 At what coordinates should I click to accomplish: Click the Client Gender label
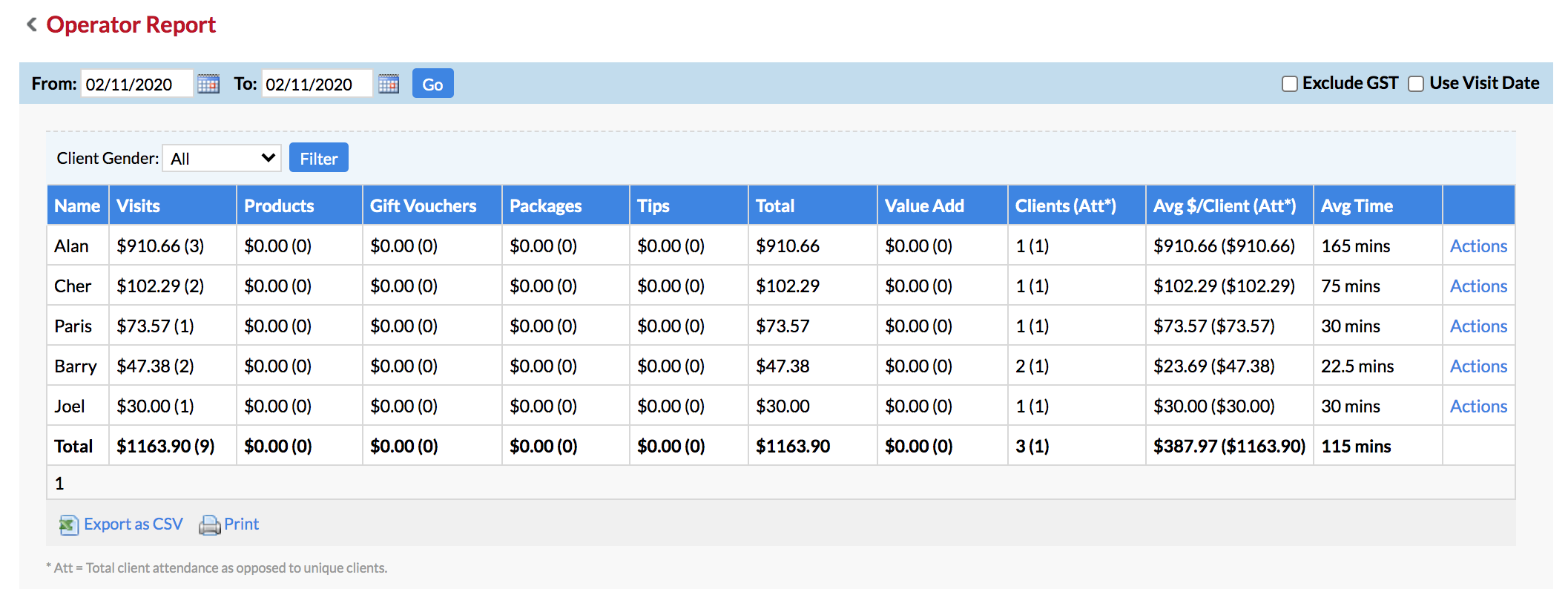click(108, 158)
